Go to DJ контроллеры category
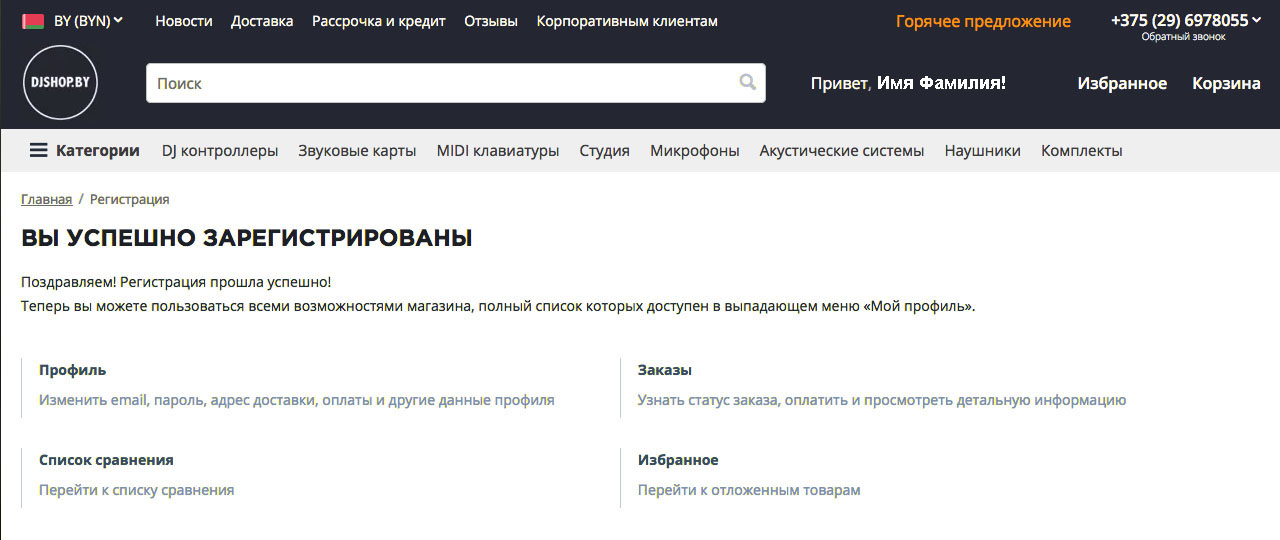 click(220, 151)
